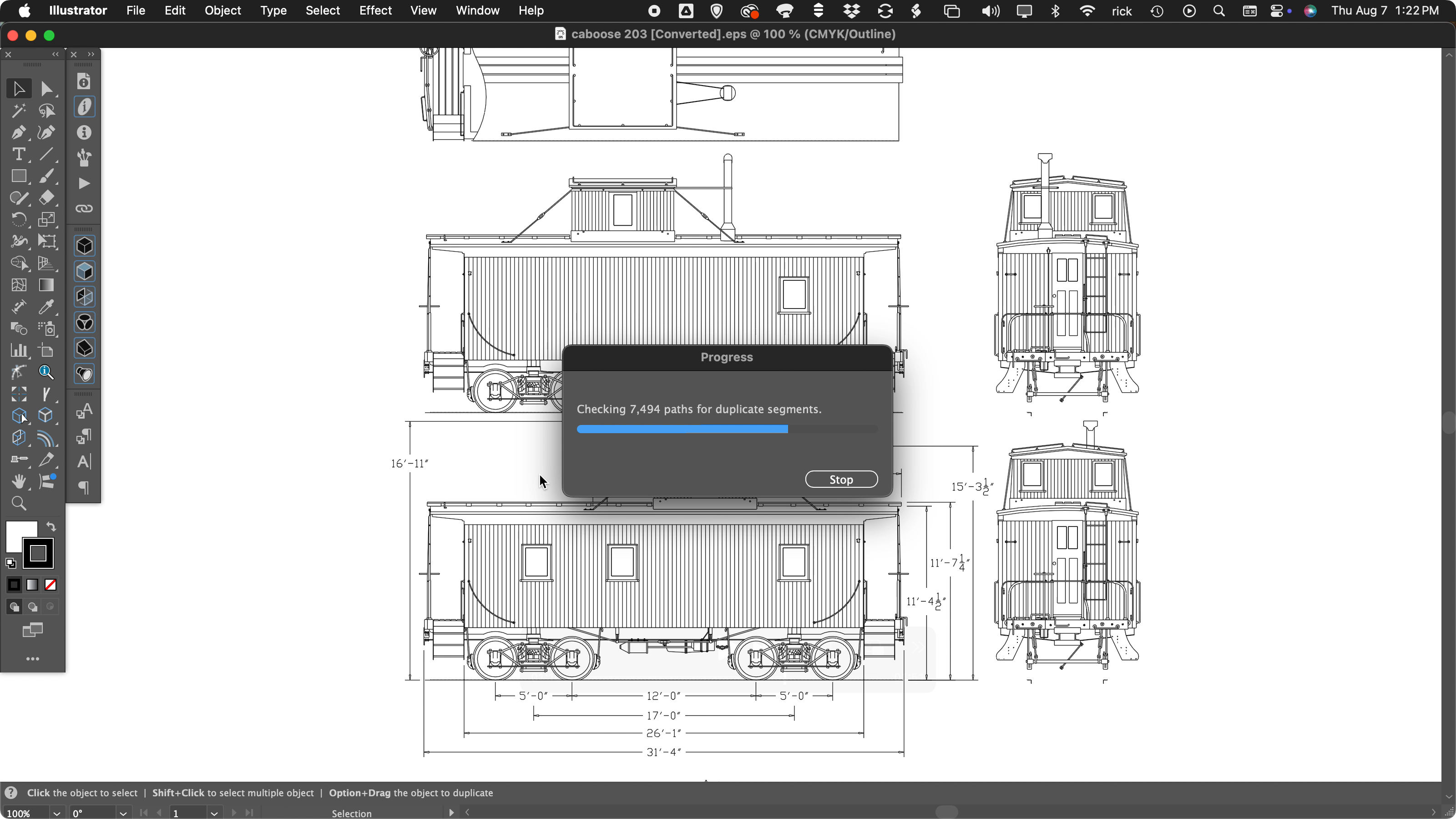This screenshot has height=819, width=1456.
Task: Enable Draw Behind mode
Action: point(32,607)
